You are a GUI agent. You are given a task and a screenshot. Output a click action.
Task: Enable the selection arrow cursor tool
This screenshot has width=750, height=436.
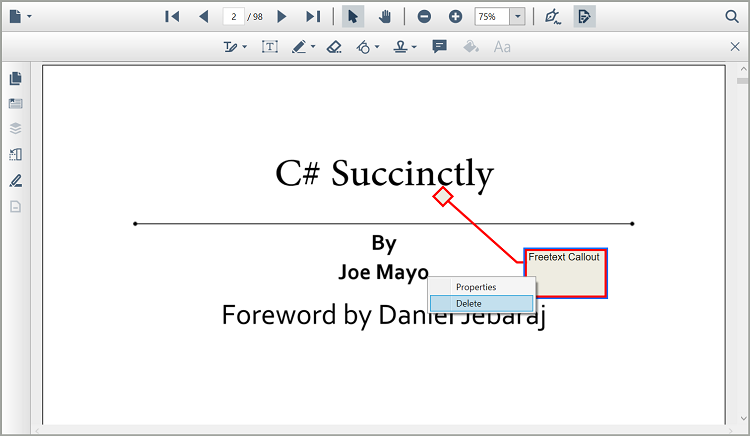(x=353, y=17)
